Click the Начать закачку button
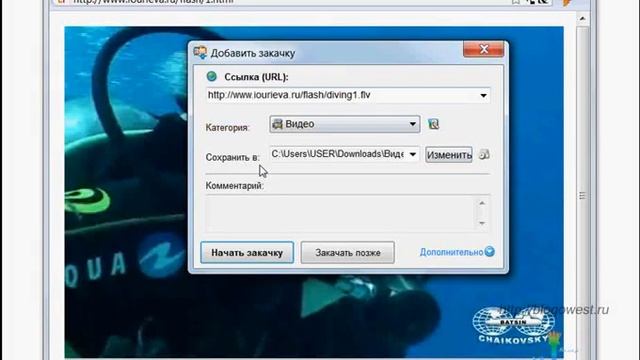This screenshot has height=360, width=640. [247, 253]
